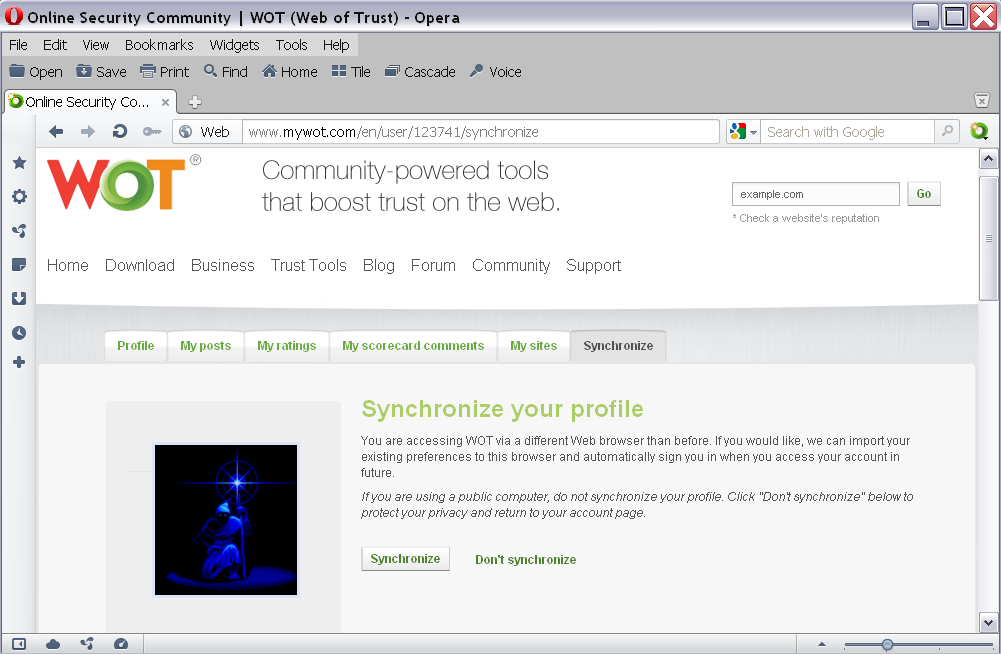Add a panel with the plus icon
1001x655 pixels.
pos(19,362)
